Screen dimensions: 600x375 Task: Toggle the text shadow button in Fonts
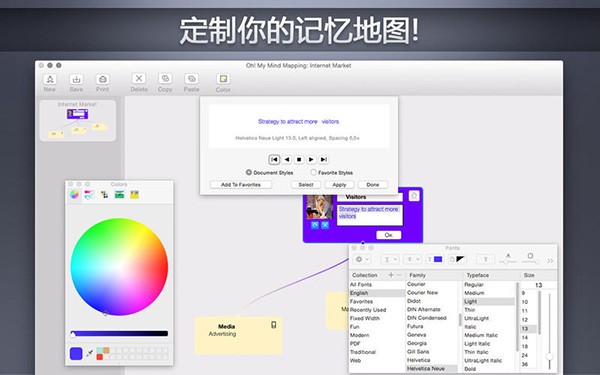tap(485, 259)
